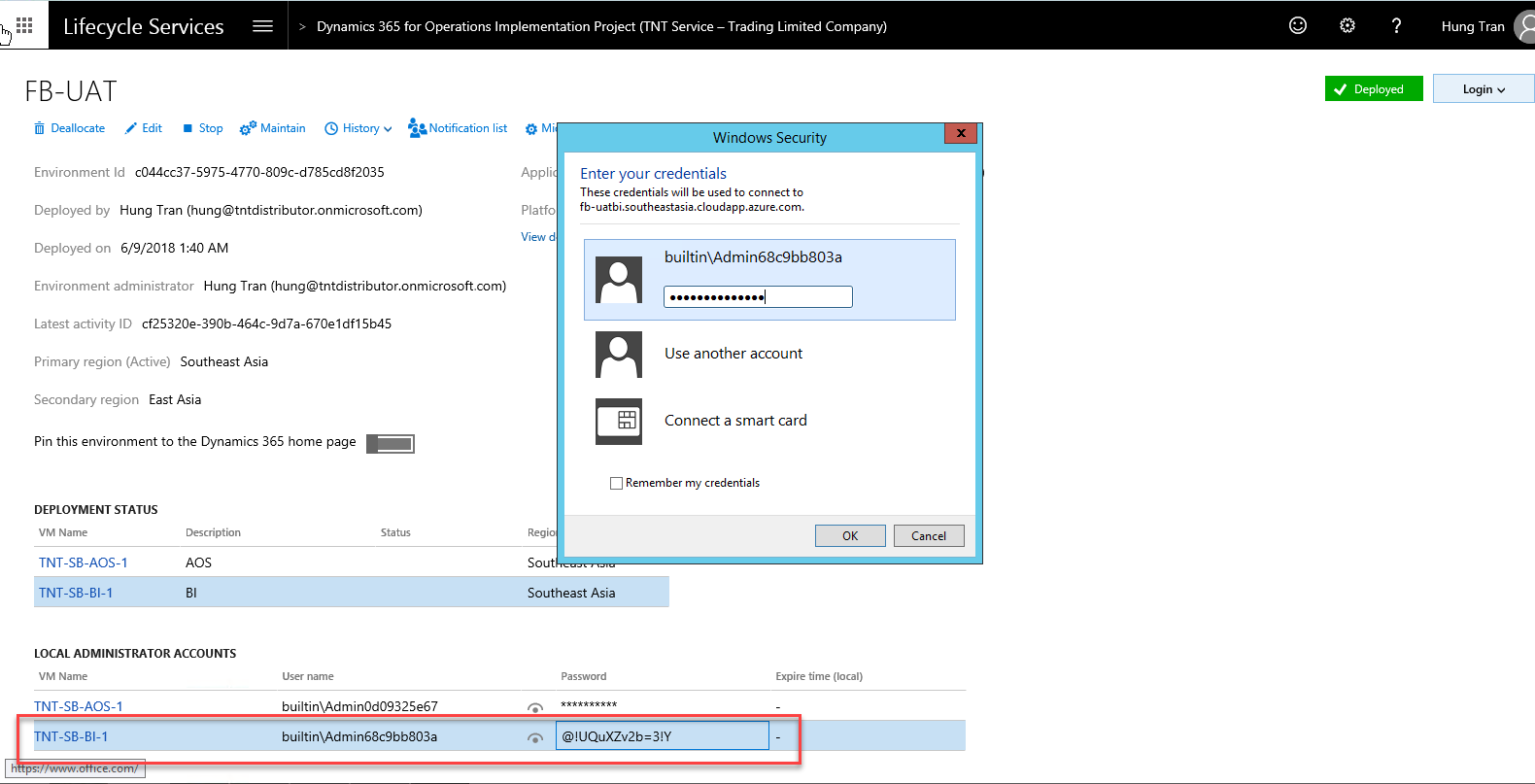Screen dimensions: 1535x784
Task: Click the smart card icon
Action: click(619, 422)
